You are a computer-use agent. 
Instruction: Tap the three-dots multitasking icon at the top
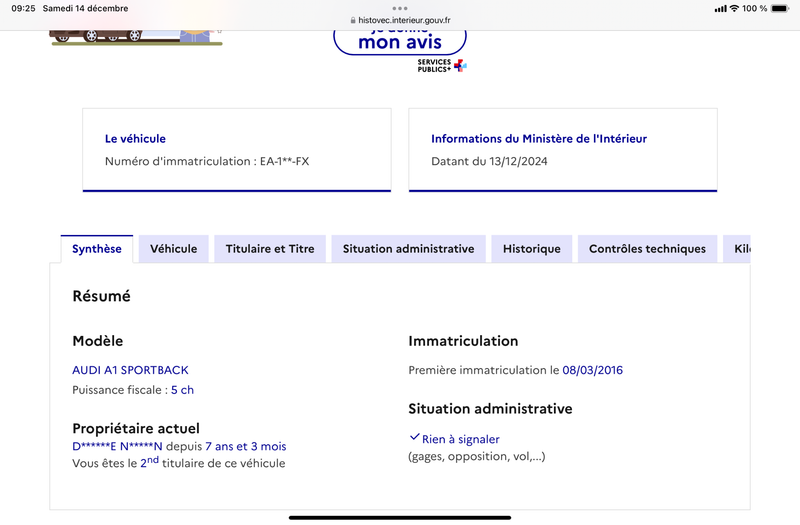coord(400,8)
